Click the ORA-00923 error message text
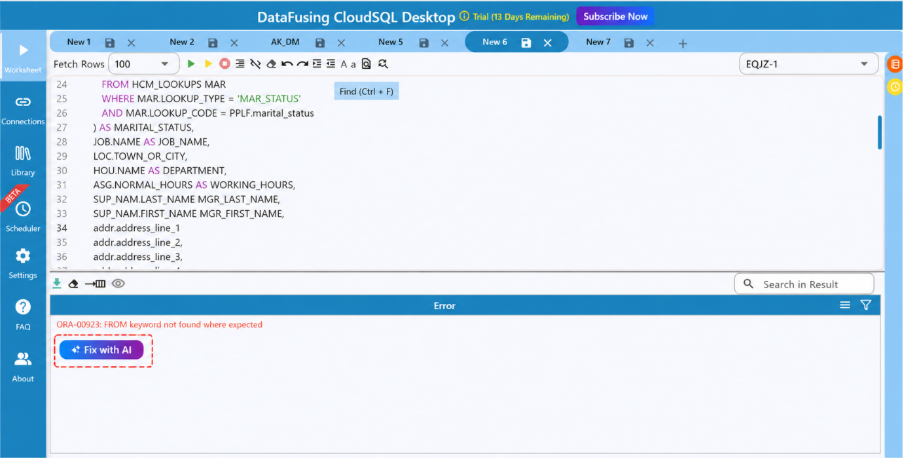Image resolution: width=903 pixels, height=459 pixels. click(x=160, y=324)
